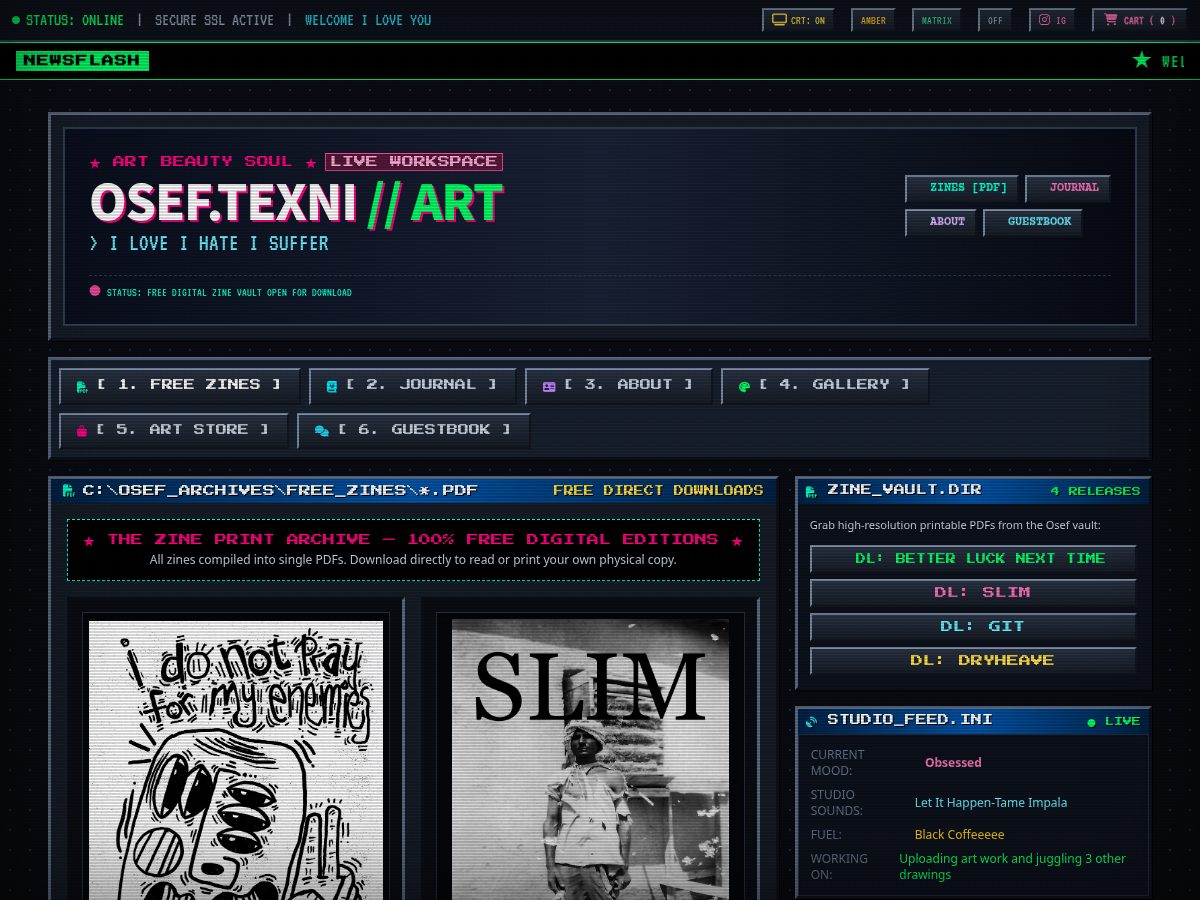The height and width of the screenshot is (900, 1200).
Task: Click the green star in newsflash ticker
Action: [x=1141, y=60]
